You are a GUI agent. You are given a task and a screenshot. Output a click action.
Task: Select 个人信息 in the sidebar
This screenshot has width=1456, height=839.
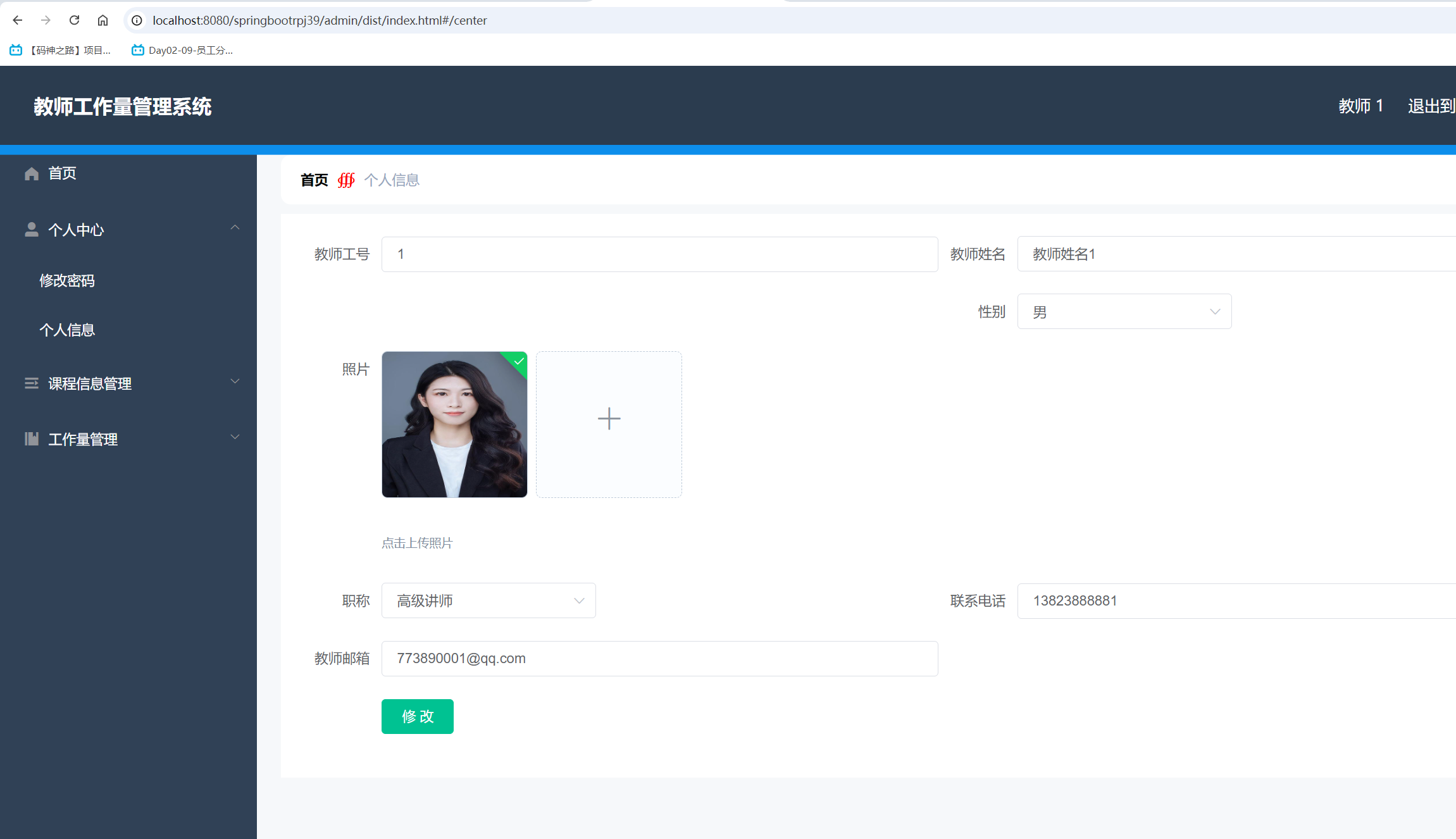click(x=67, y=330)
